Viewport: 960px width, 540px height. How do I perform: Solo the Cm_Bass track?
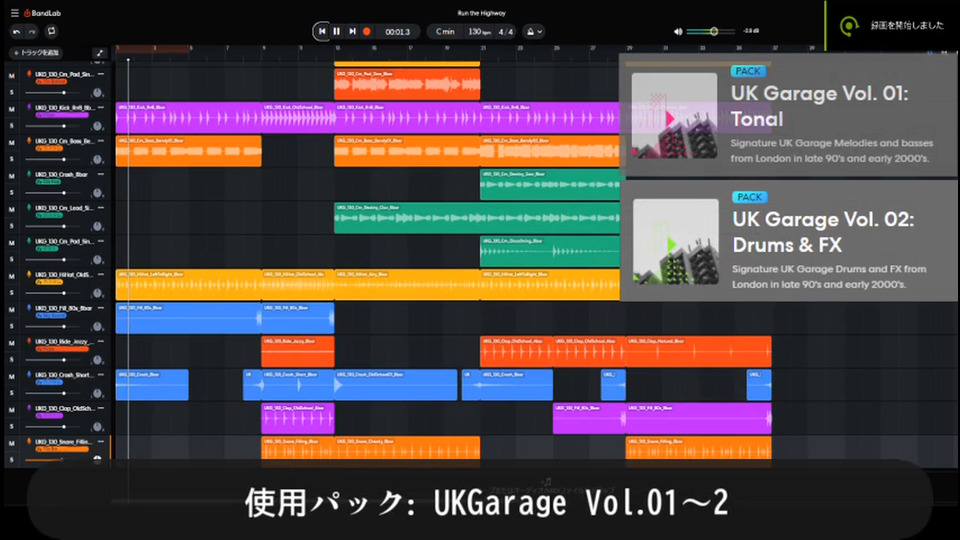(x=12, y=159)
